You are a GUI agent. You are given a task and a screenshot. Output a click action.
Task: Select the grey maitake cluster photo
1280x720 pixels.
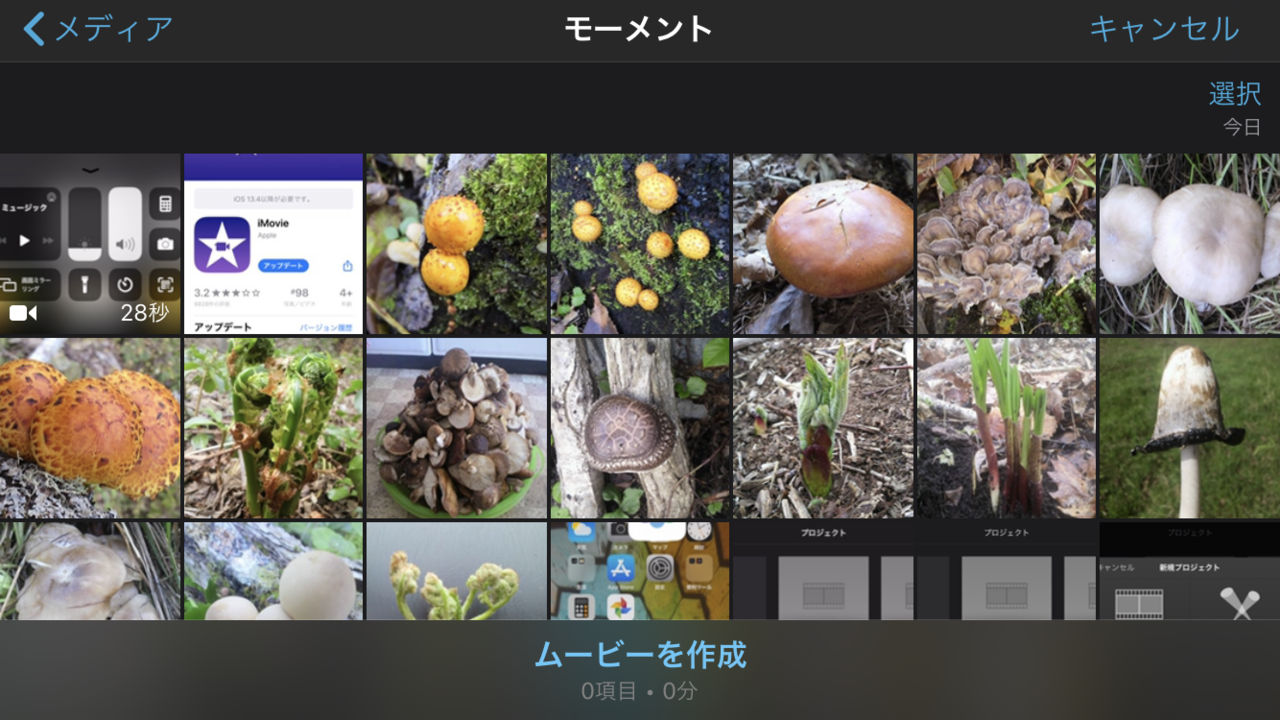(1007, 243)
